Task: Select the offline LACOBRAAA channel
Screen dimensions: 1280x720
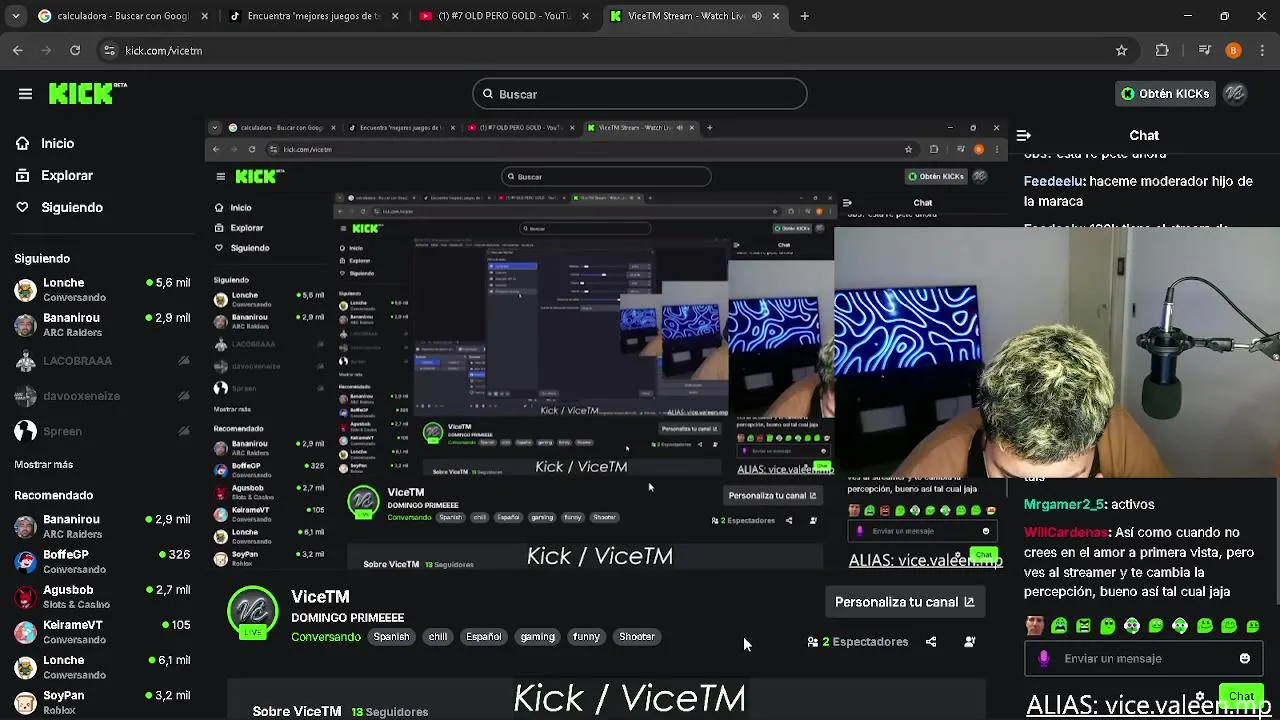Action: tap(102, 360)
